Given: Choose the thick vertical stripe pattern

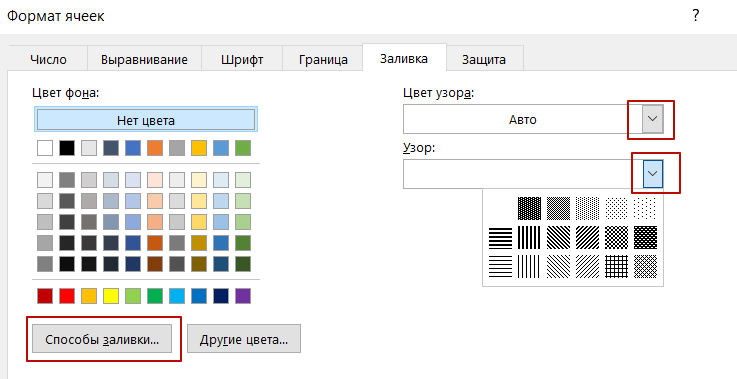Looking at the screenshot, I should [x=529, y=237].
